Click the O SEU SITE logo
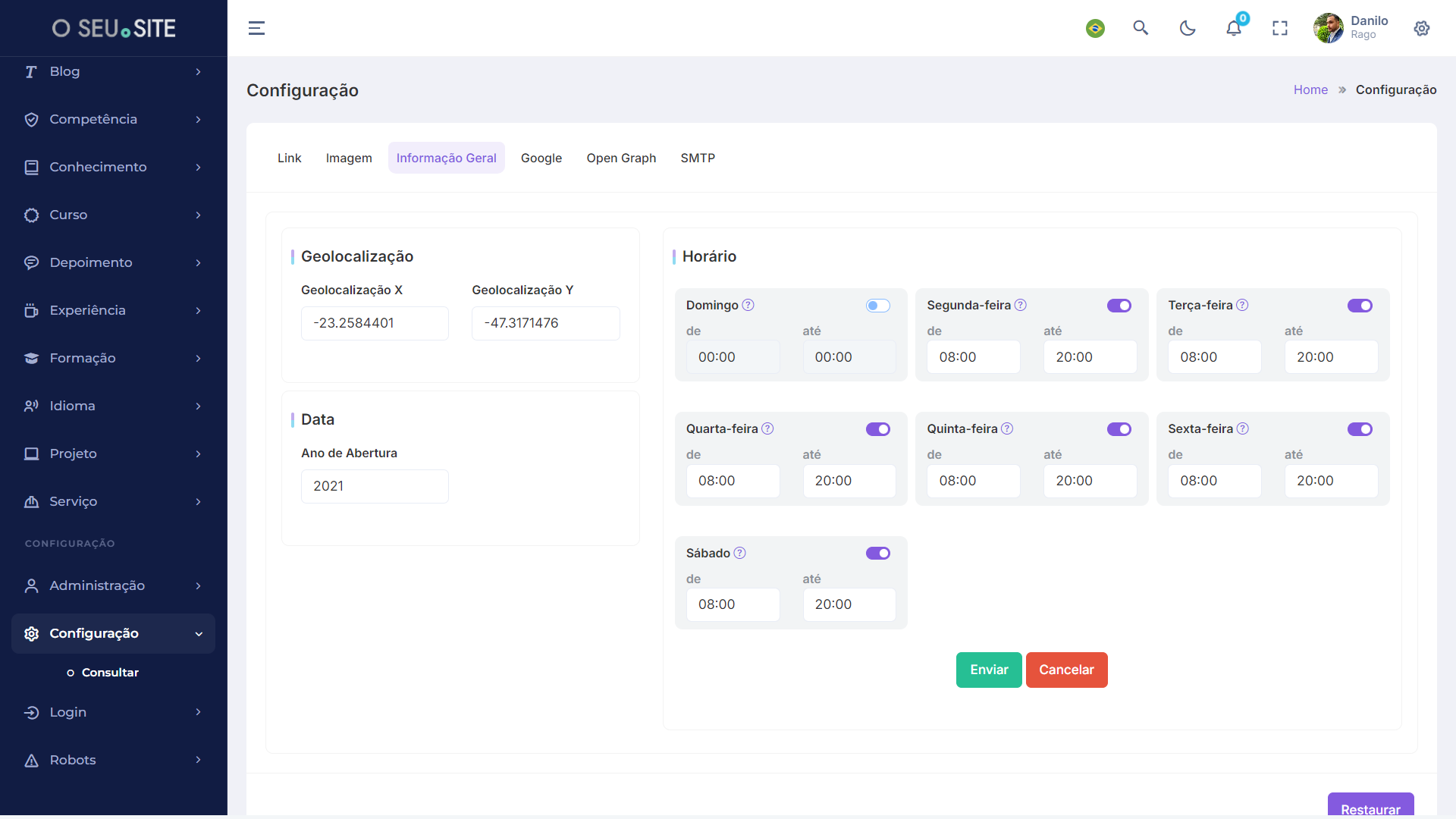 point(114,28)
